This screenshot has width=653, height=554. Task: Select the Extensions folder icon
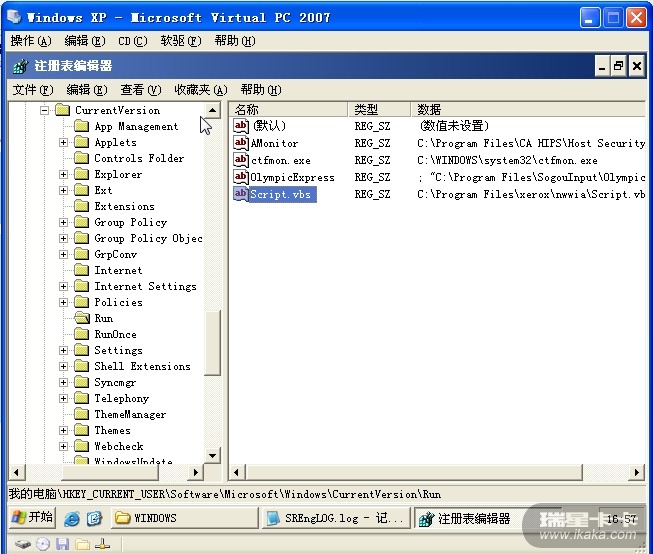pyautogui.click(x=82, y=206)
